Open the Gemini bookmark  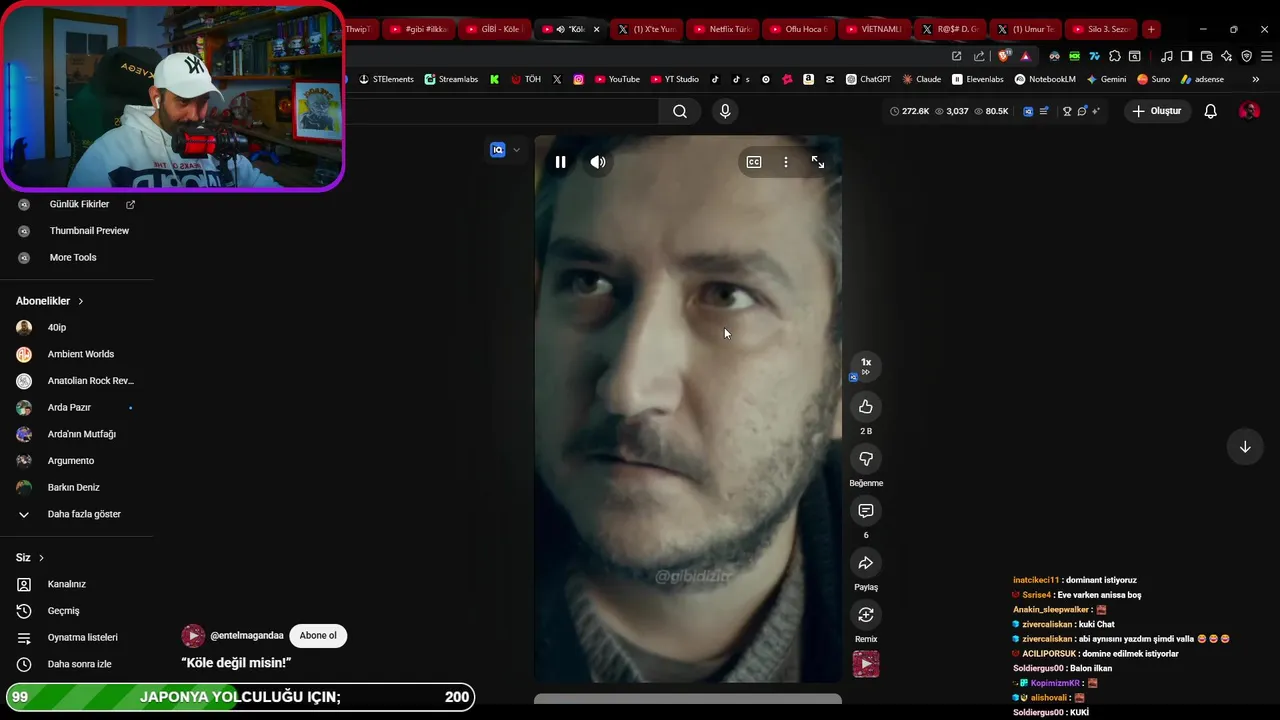click(1106, 79)
